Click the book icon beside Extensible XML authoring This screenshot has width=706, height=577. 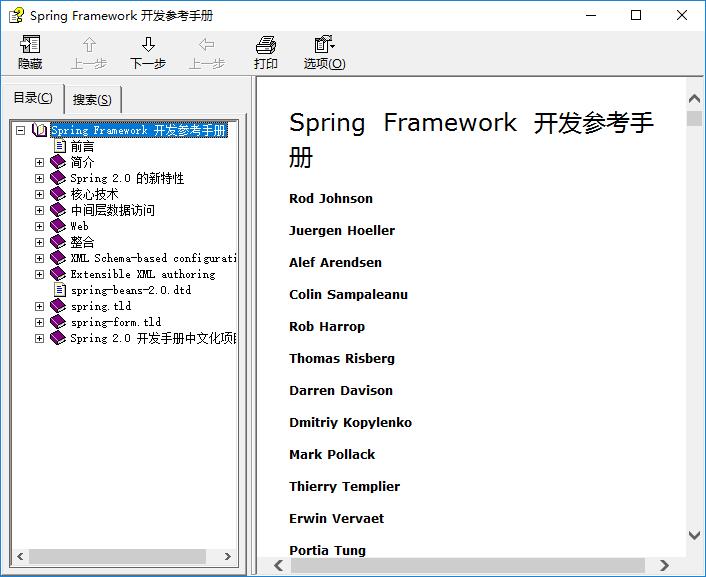(x=58, y=274)
